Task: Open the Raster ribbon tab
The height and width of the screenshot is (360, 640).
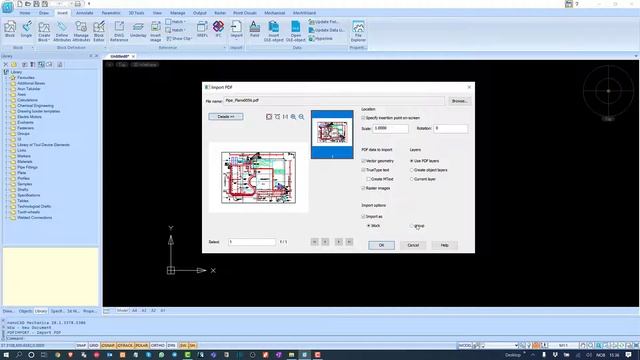Action: (x=220, y=13)
